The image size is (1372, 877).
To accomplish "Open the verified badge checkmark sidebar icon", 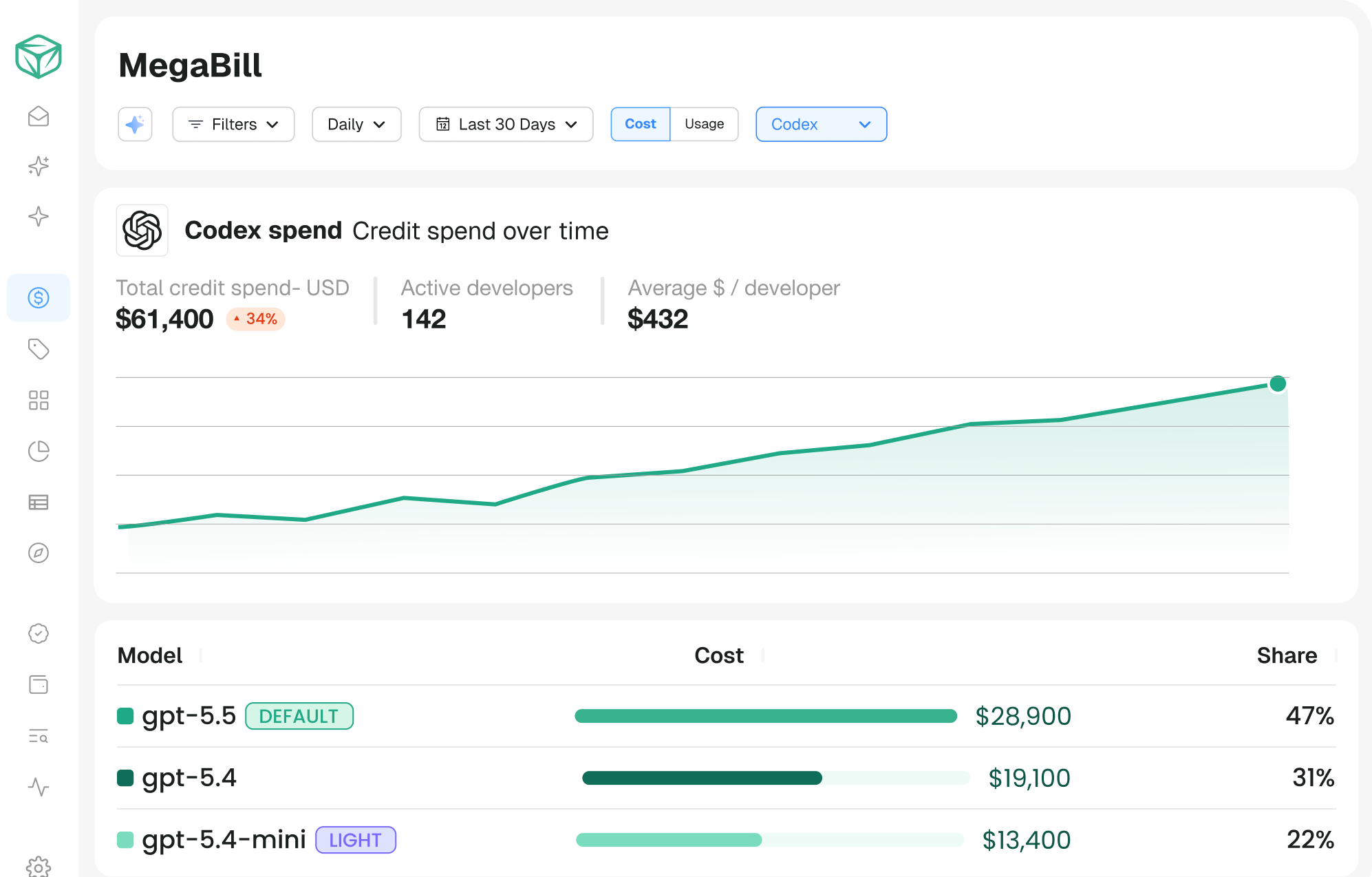I will 39,633.
